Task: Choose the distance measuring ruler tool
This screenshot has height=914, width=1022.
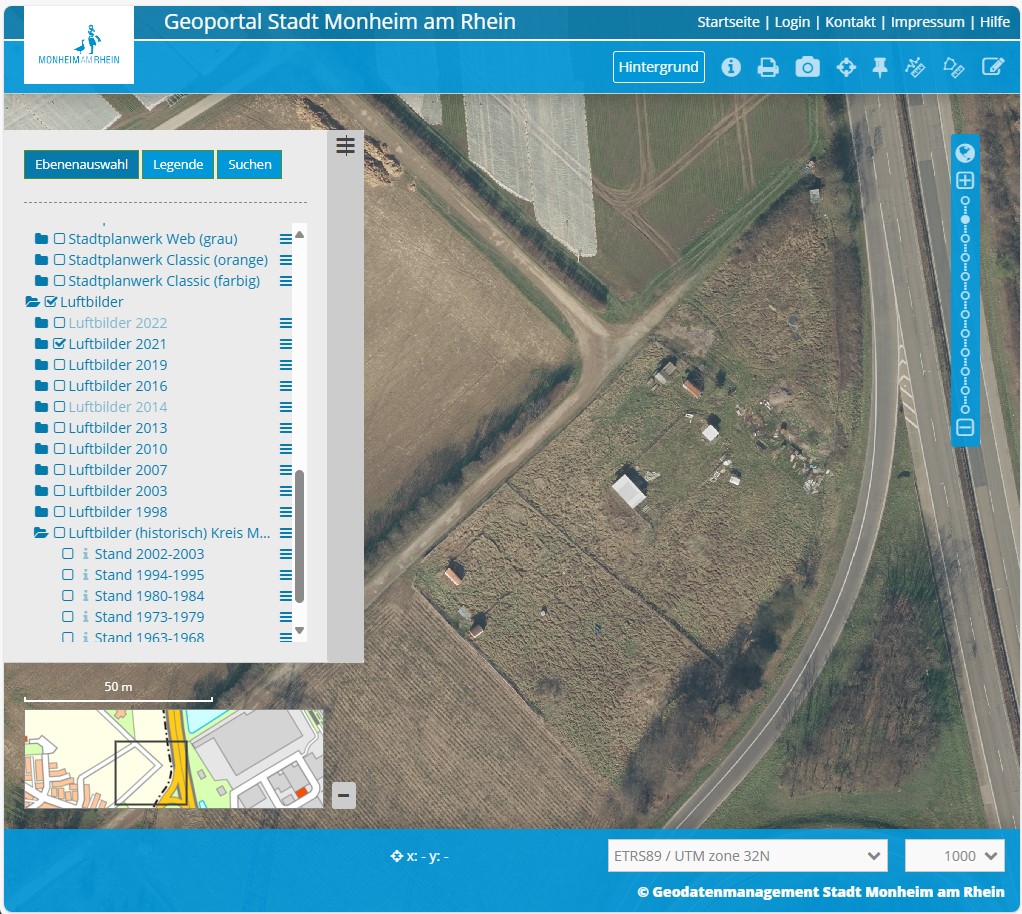Action: pyautogui.click(x=915, y=67)
